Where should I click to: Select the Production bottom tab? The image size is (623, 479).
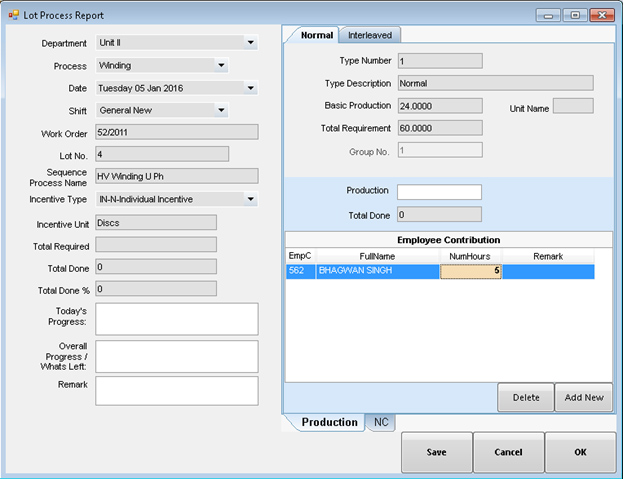point(329,423)
